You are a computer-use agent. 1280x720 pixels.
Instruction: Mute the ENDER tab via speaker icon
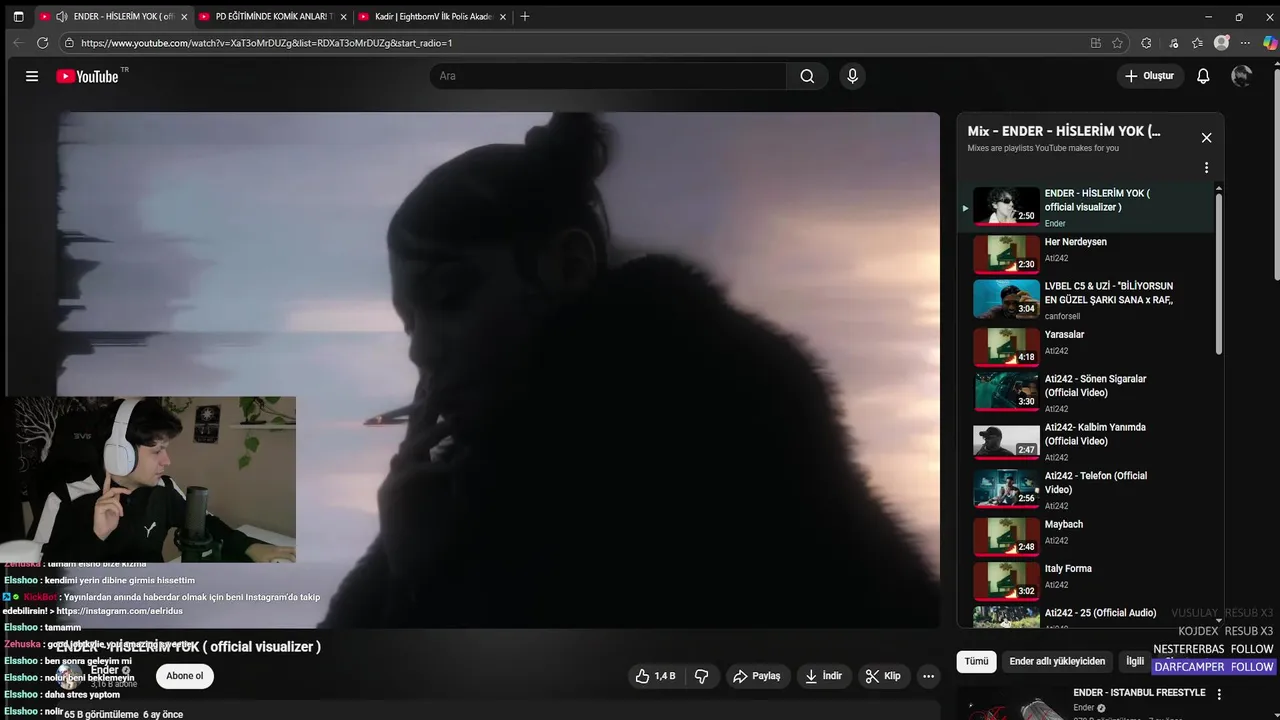click(62, 16)
